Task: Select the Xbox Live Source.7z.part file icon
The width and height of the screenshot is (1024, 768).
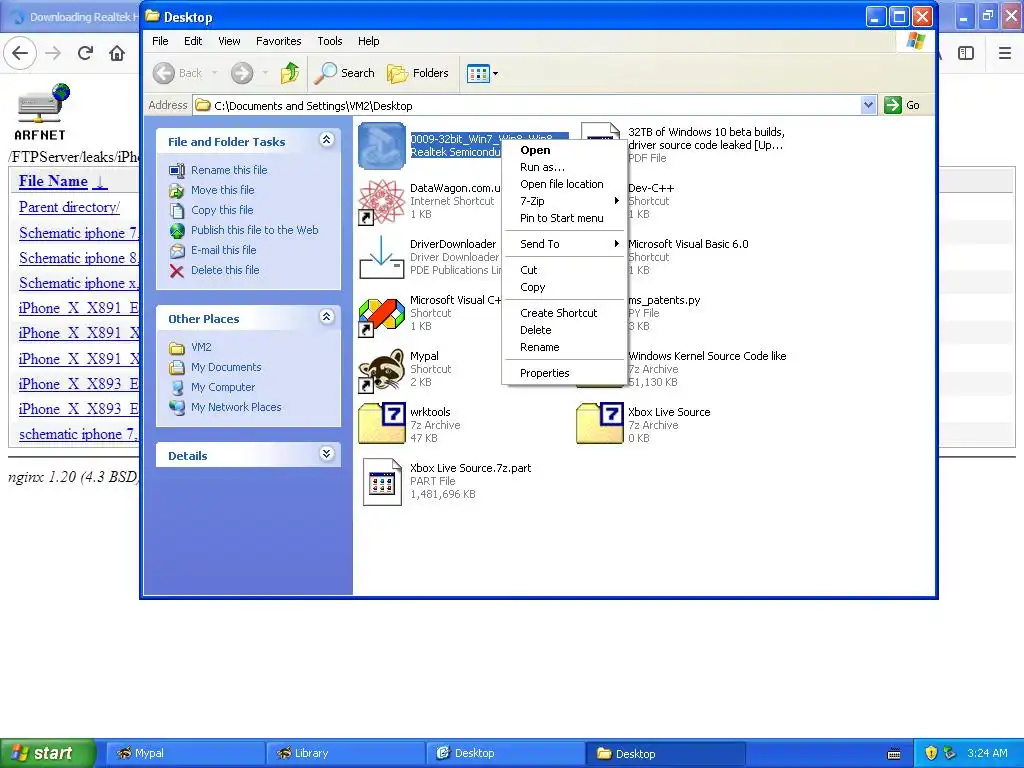Action: click(382, 482)
